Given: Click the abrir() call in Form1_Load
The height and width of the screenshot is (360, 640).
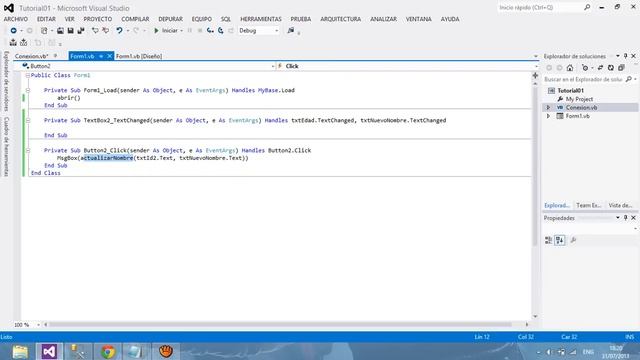Looking at the screenshot, I should pyautogui.click(x=69, y=98).
